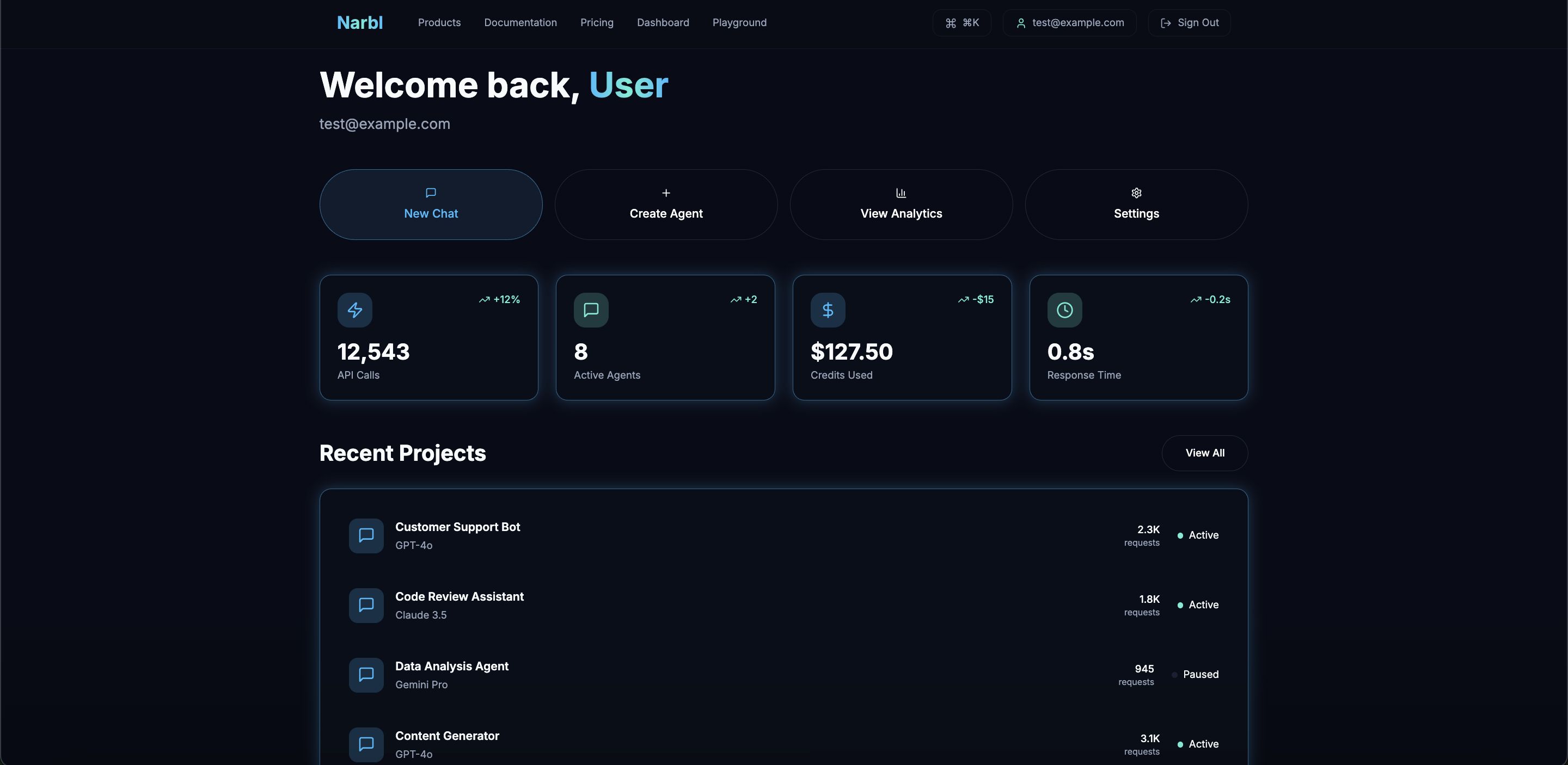Click the user icon in the account button
The image size is (1568, 765).
click(x=1021, y=22)
